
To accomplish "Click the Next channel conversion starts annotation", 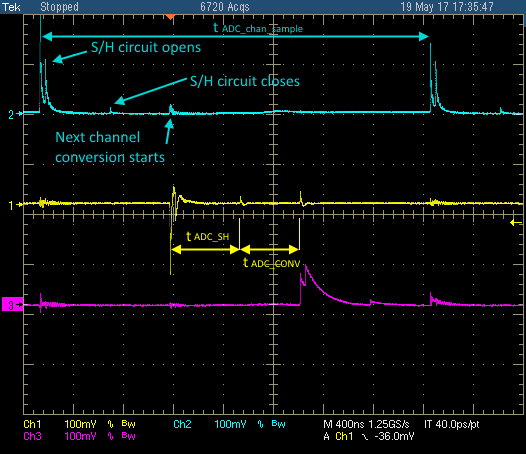I will coord(110,147).
